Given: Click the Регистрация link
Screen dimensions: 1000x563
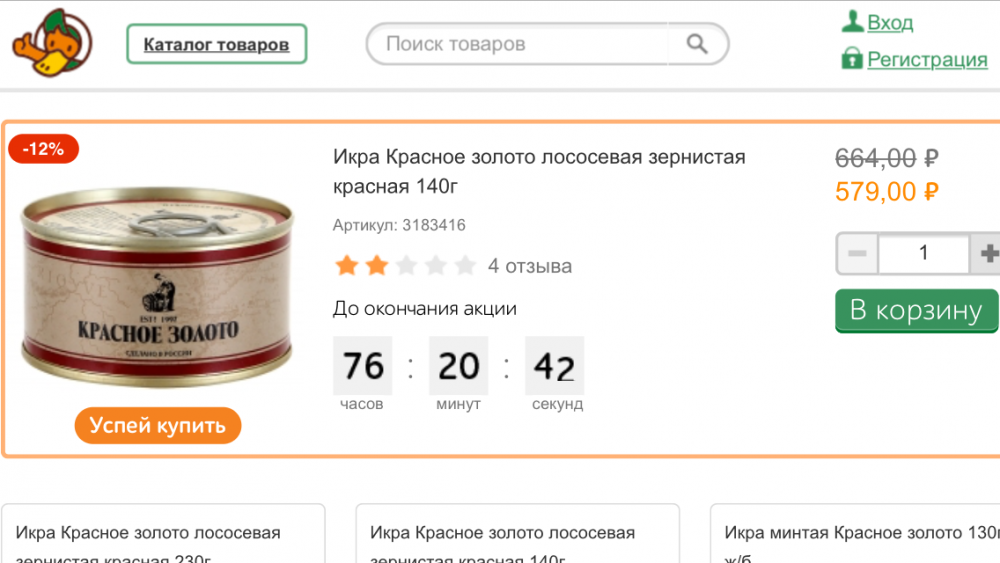Looking at the screenshot, I should tap(927, 59).
